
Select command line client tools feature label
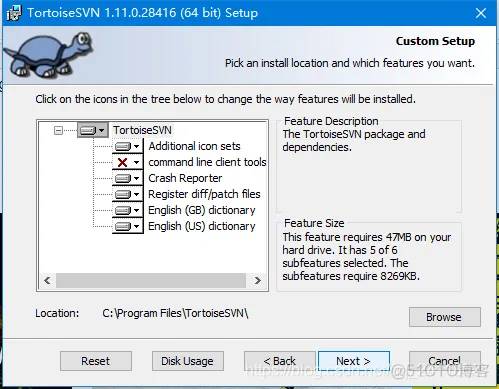click(207, 162)
